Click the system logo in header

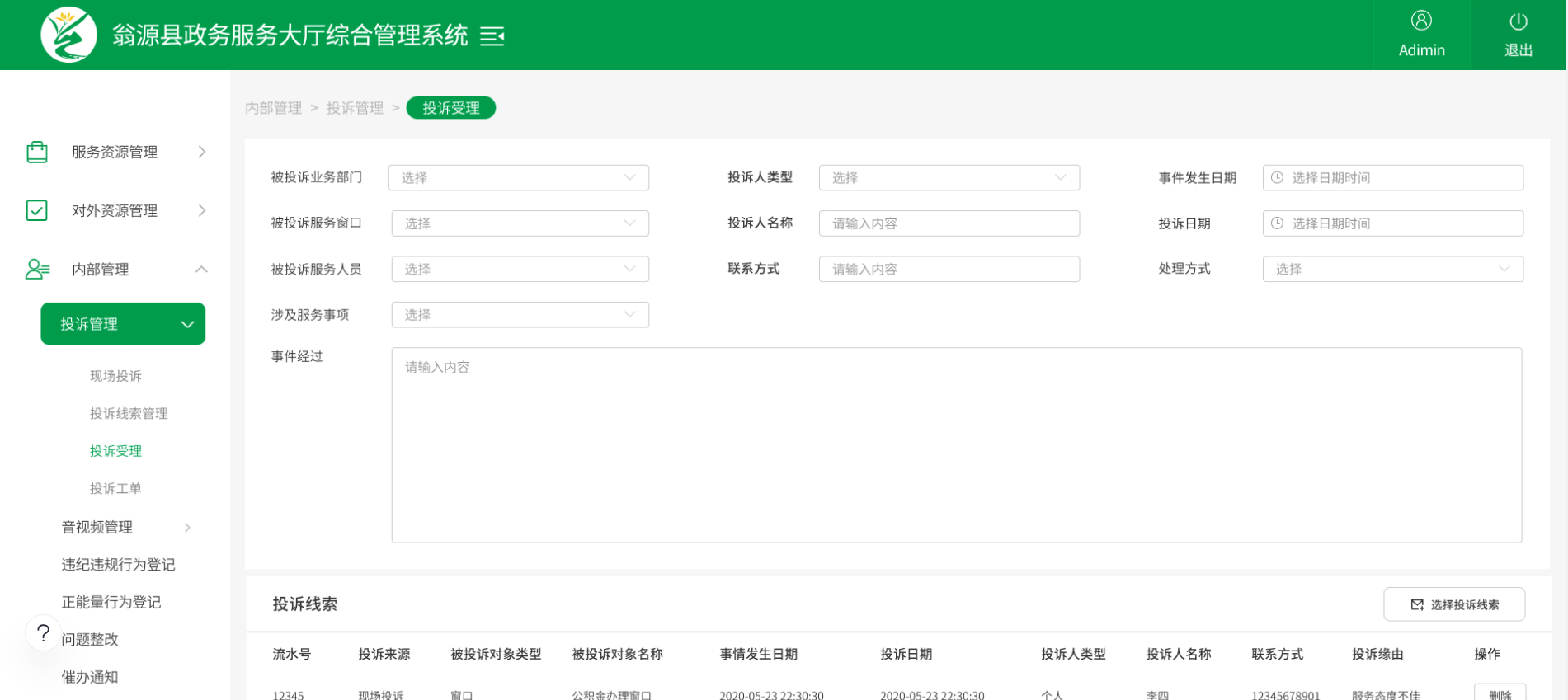(x=69, y=35)
